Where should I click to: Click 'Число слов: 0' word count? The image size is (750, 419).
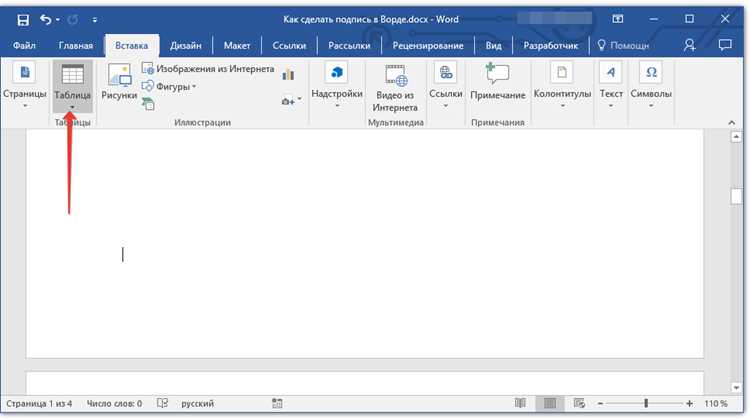[x=114, y=404]
